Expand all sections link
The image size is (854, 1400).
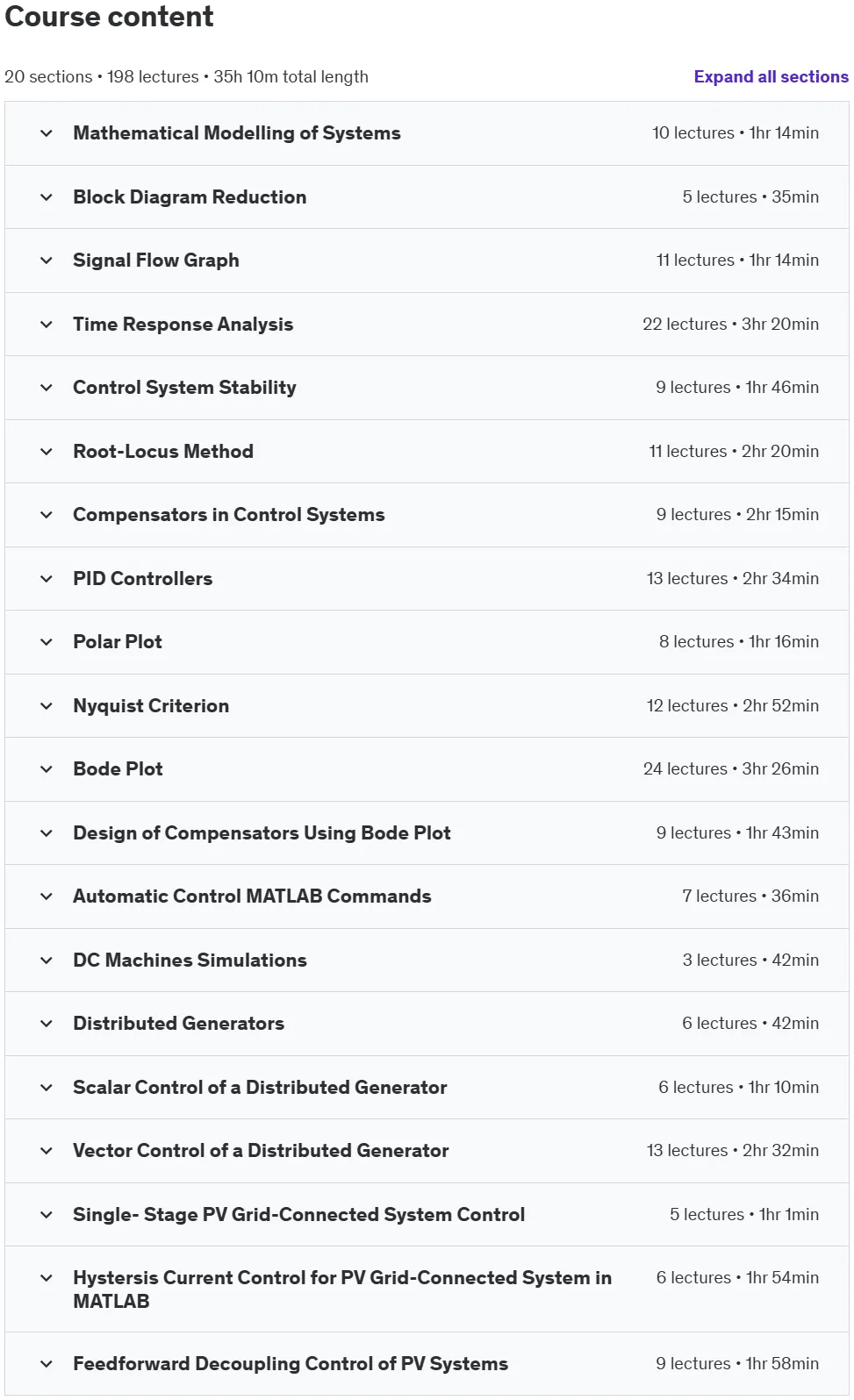[771, 76]
